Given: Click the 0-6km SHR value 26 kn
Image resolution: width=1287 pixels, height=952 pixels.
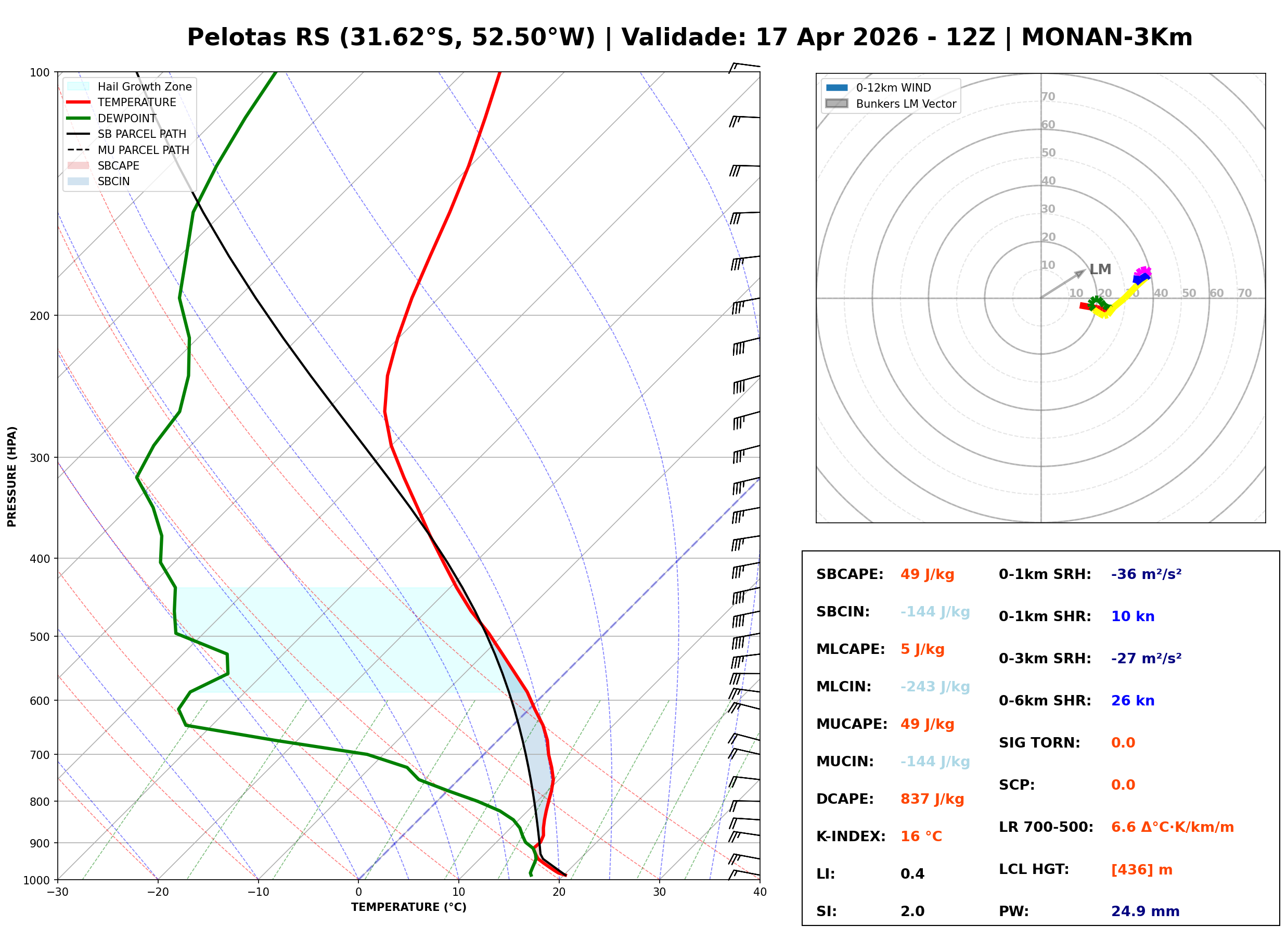Looking at the screenshot, I should coord(1132,701).
